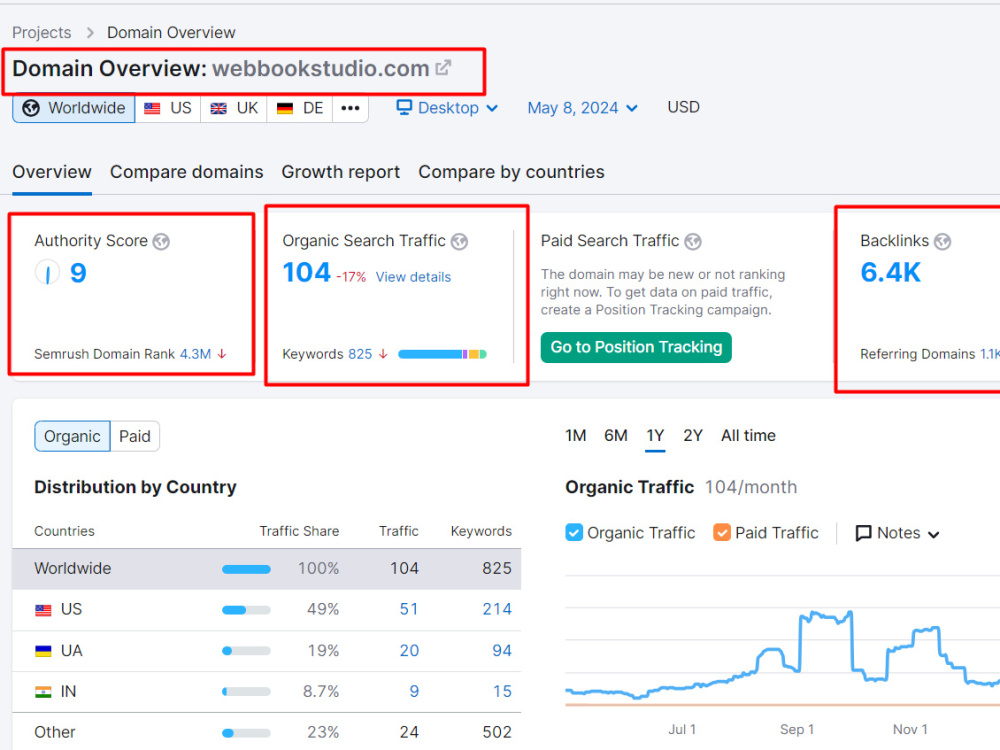This screenshot has width=1000, height=750.
Task: Open the Compare domains tab
Action: point(186,172)
